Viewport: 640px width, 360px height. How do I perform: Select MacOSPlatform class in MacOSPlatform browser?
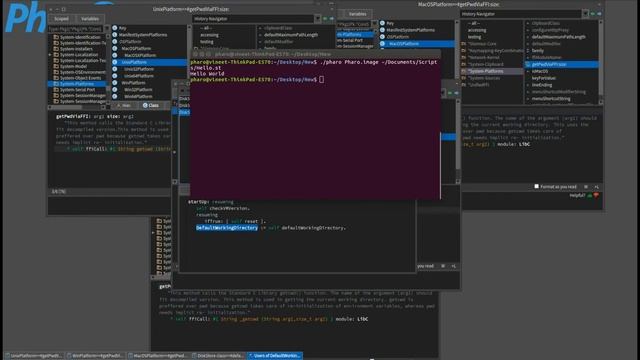[x=416, y=44]
